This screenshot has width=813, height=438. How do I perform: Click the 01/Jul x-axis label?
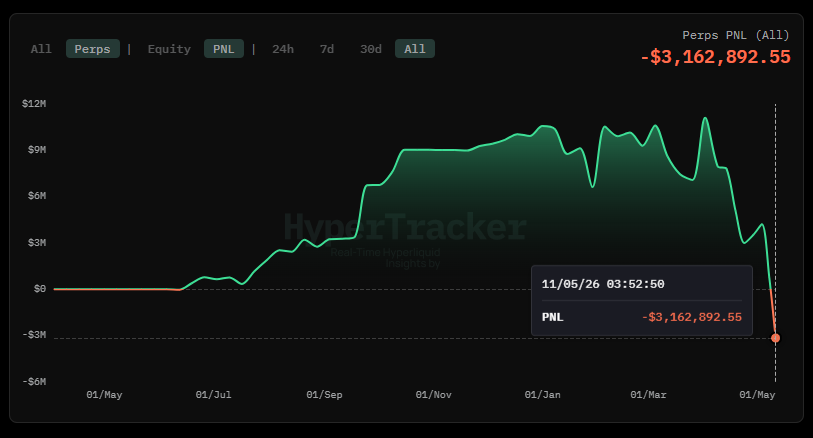click(x=213, y=394)
